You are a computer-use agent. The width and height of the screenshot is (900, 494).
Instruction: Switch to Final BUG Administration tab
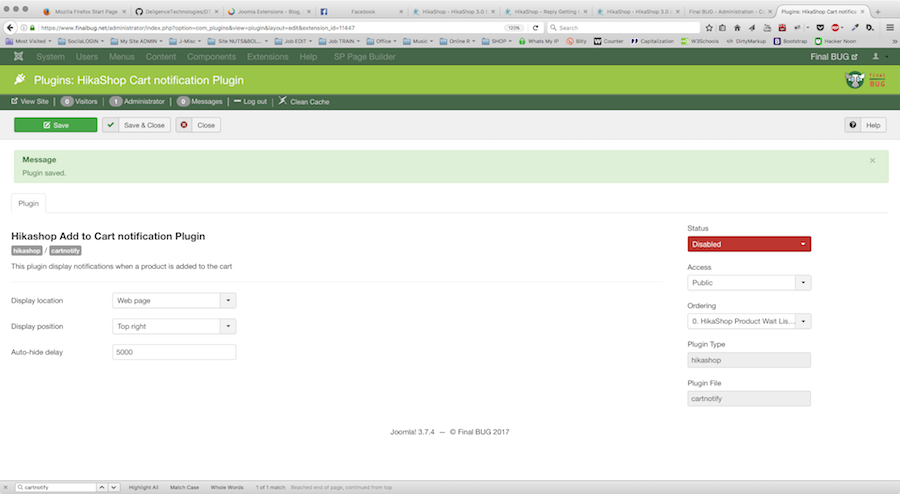coord(729,11)
